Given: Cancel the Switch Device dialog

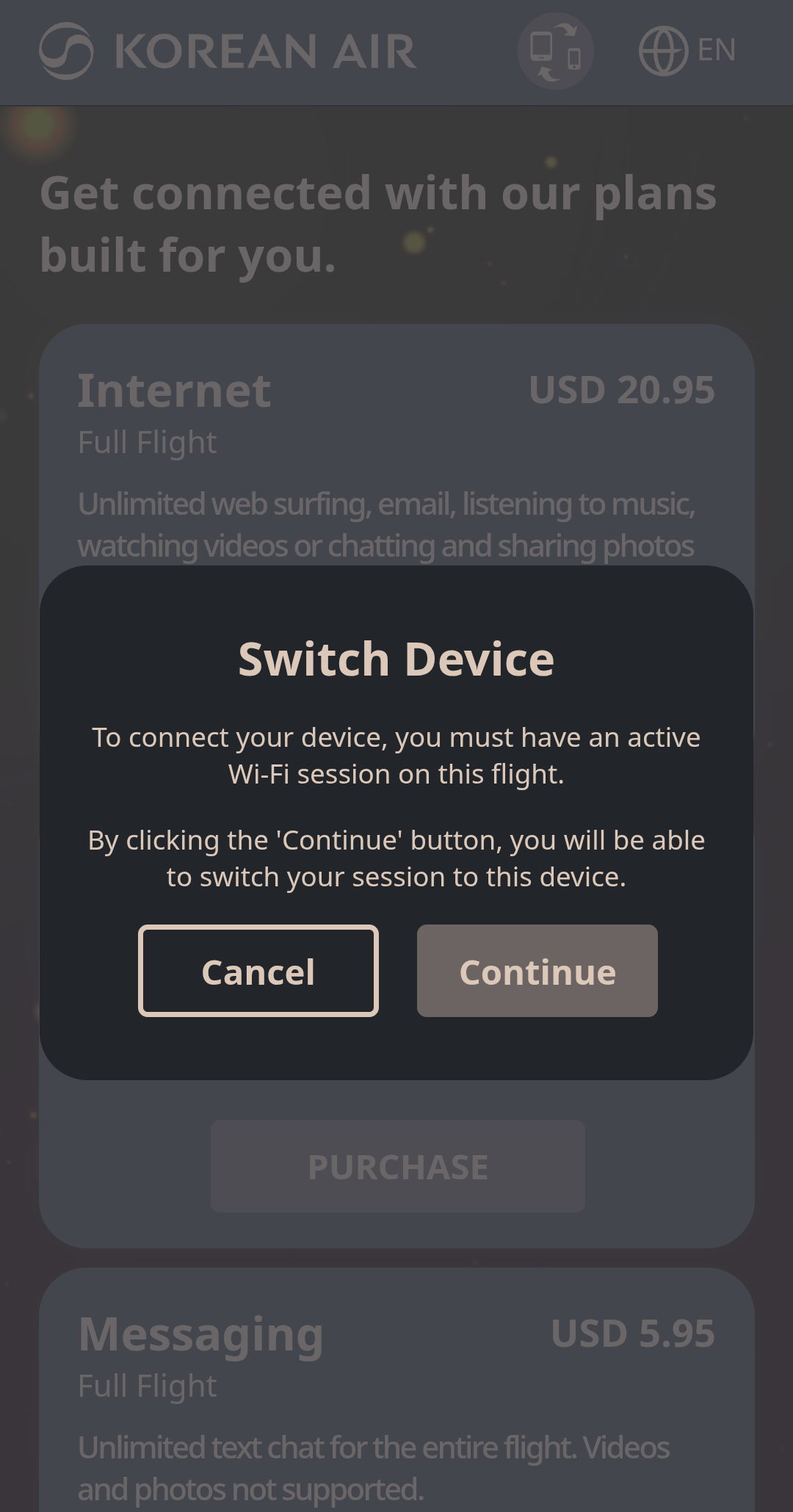Looking at the screenshot, I should [x=258, y=971].
